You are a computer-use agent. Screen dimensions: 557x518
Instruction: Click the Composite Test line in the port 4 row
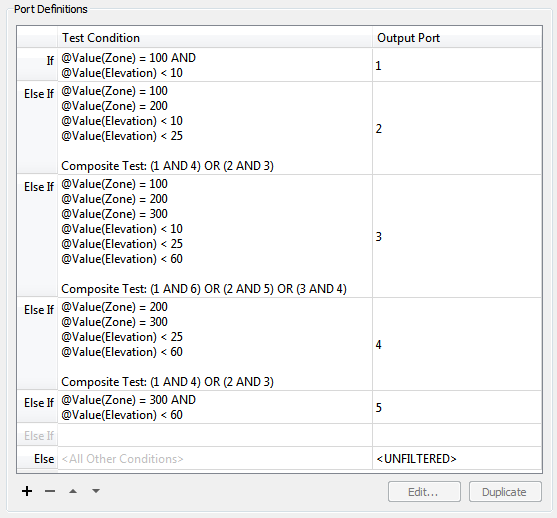click(x=167, y=382)
